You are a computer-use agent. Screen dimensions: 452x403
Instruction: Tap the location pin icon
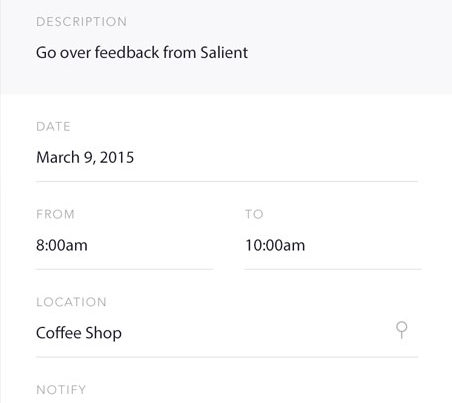click(402, 330)
